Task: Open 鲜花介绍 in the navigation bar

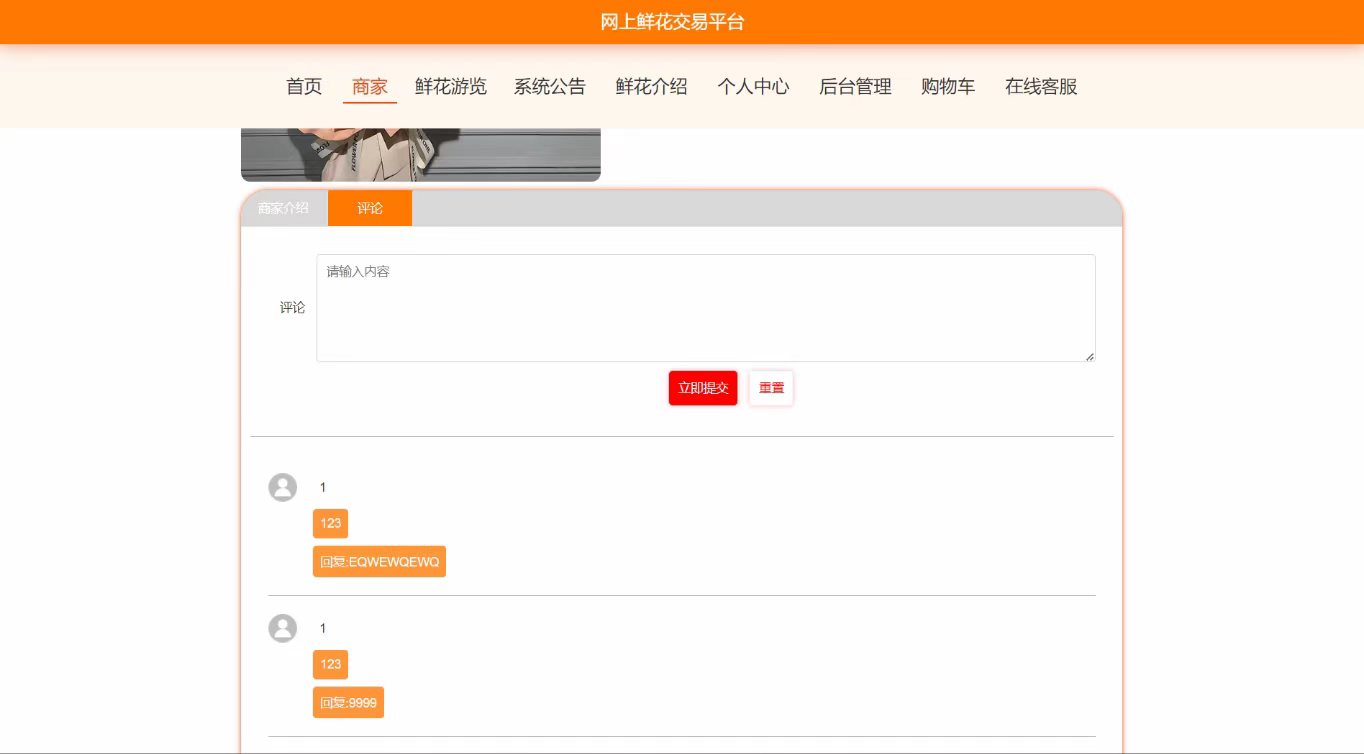Action: point(652,87)
